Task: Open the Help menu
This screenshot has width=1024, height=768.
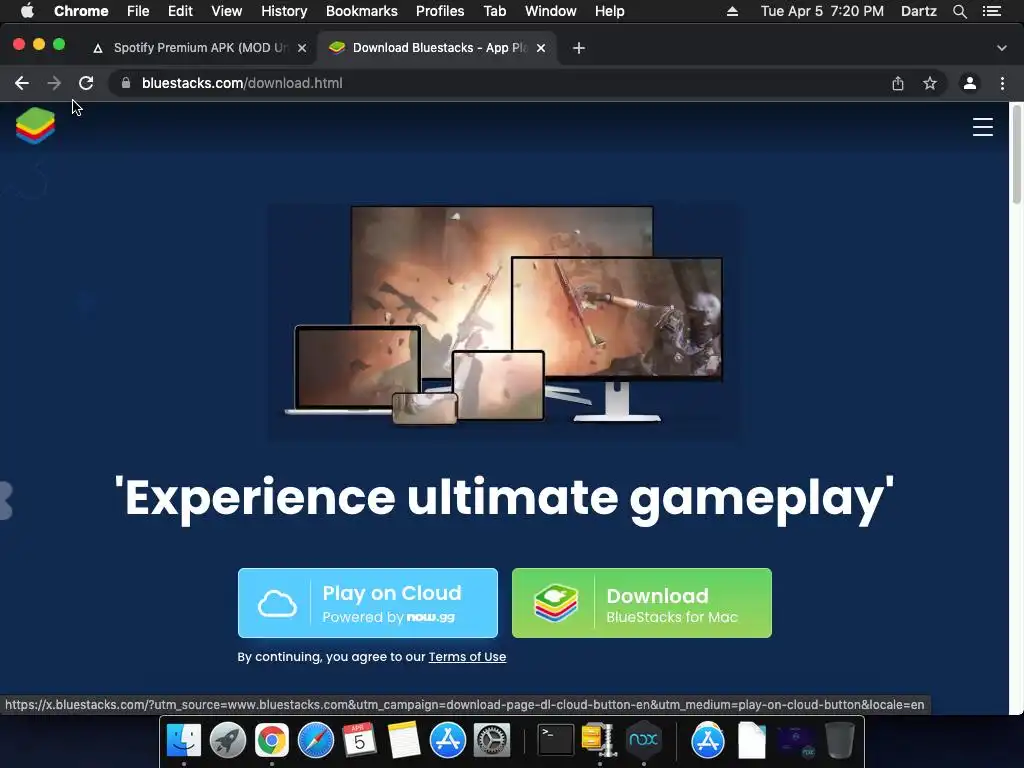Action: [x=609, y=11]
